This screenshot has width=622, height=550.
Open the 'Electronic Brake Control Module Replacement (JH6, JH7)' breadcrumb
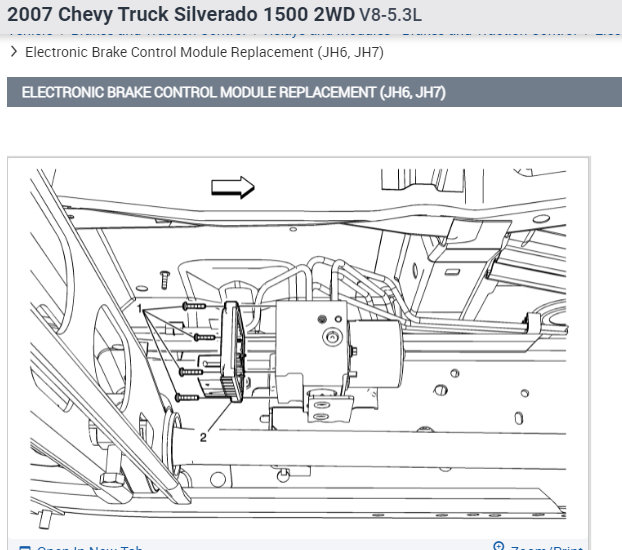[204, 52]
